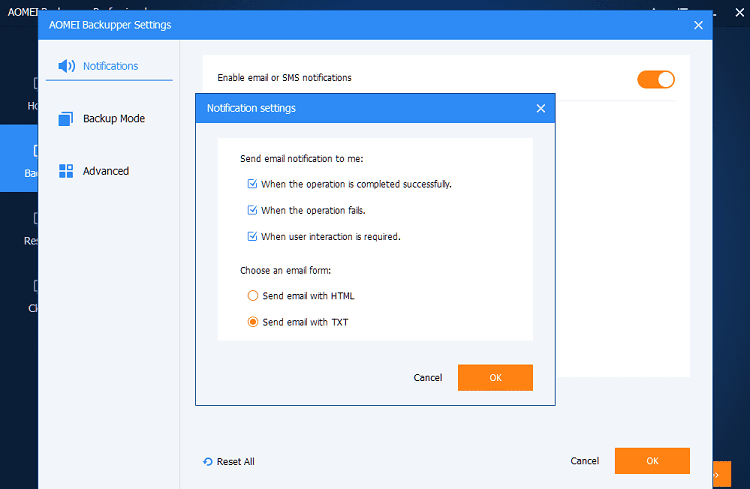Viewport: 750px width, 489px height.
Task: Close the main AOMEI Backupper application window
Action: tap(739, 12)
